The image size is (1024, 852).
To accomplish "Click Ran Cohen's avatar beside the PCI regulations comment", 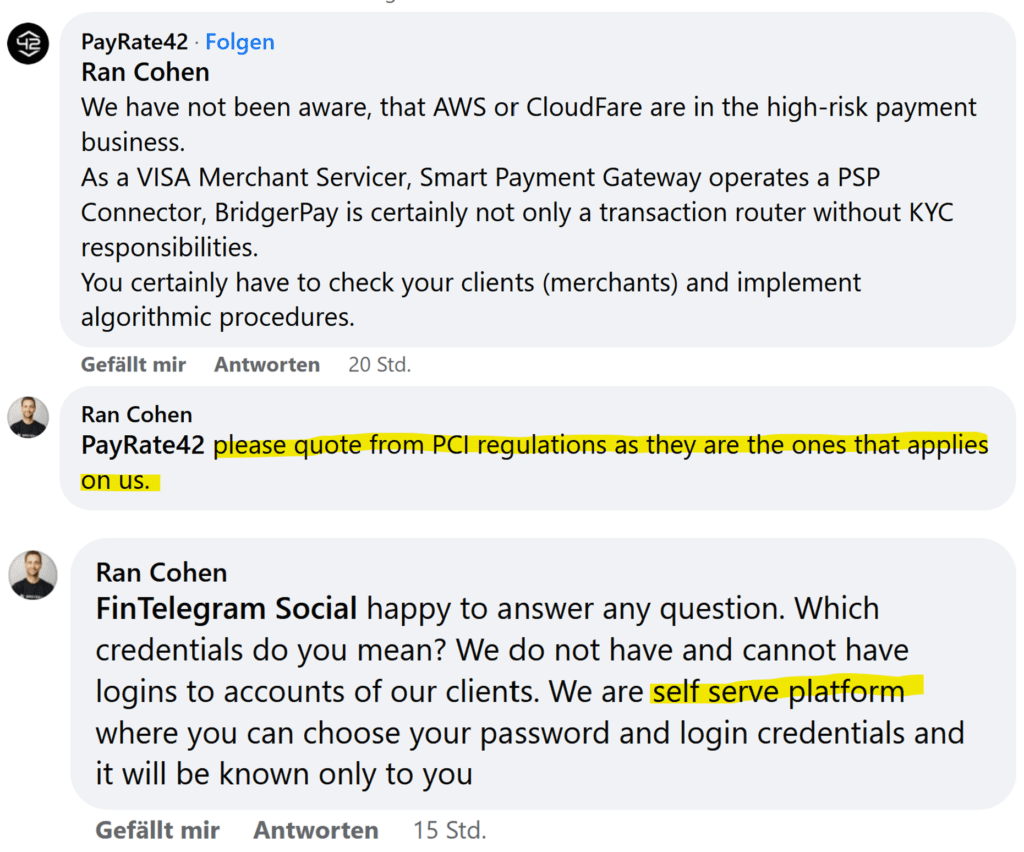I will coord(28,417).
